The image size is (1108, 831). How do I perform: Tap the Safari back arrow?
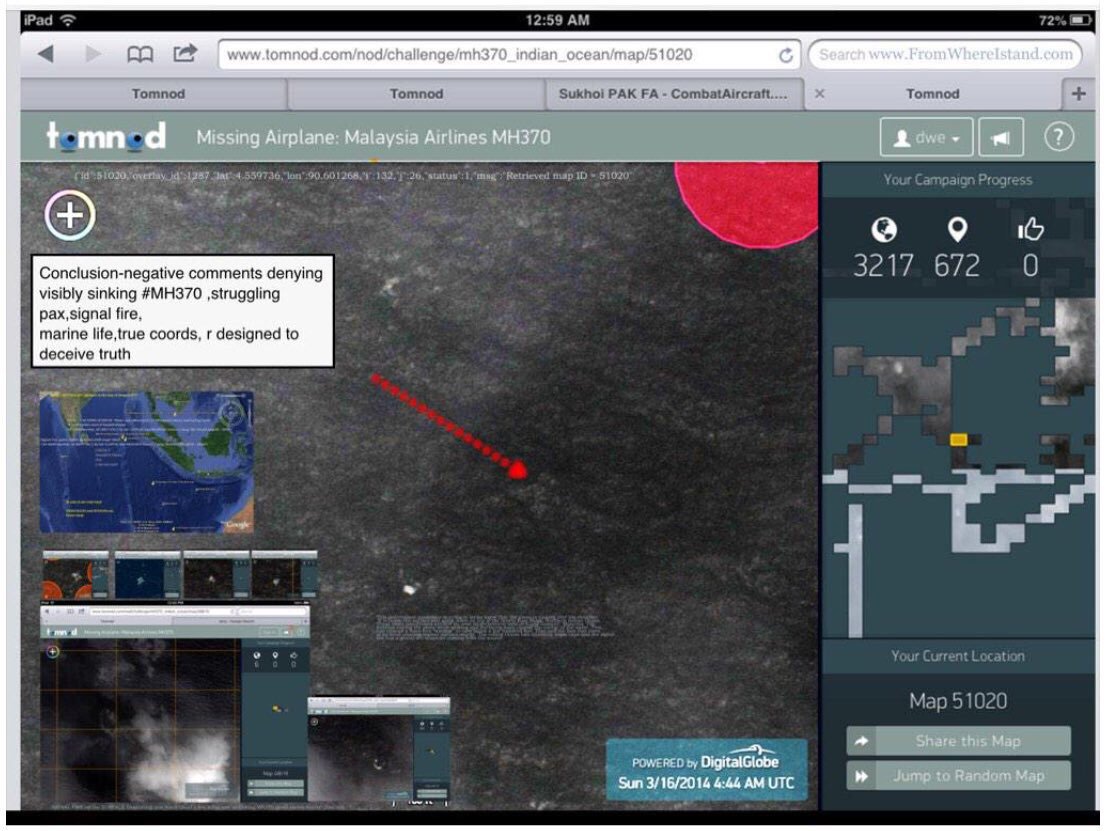(x=46, y=54)
